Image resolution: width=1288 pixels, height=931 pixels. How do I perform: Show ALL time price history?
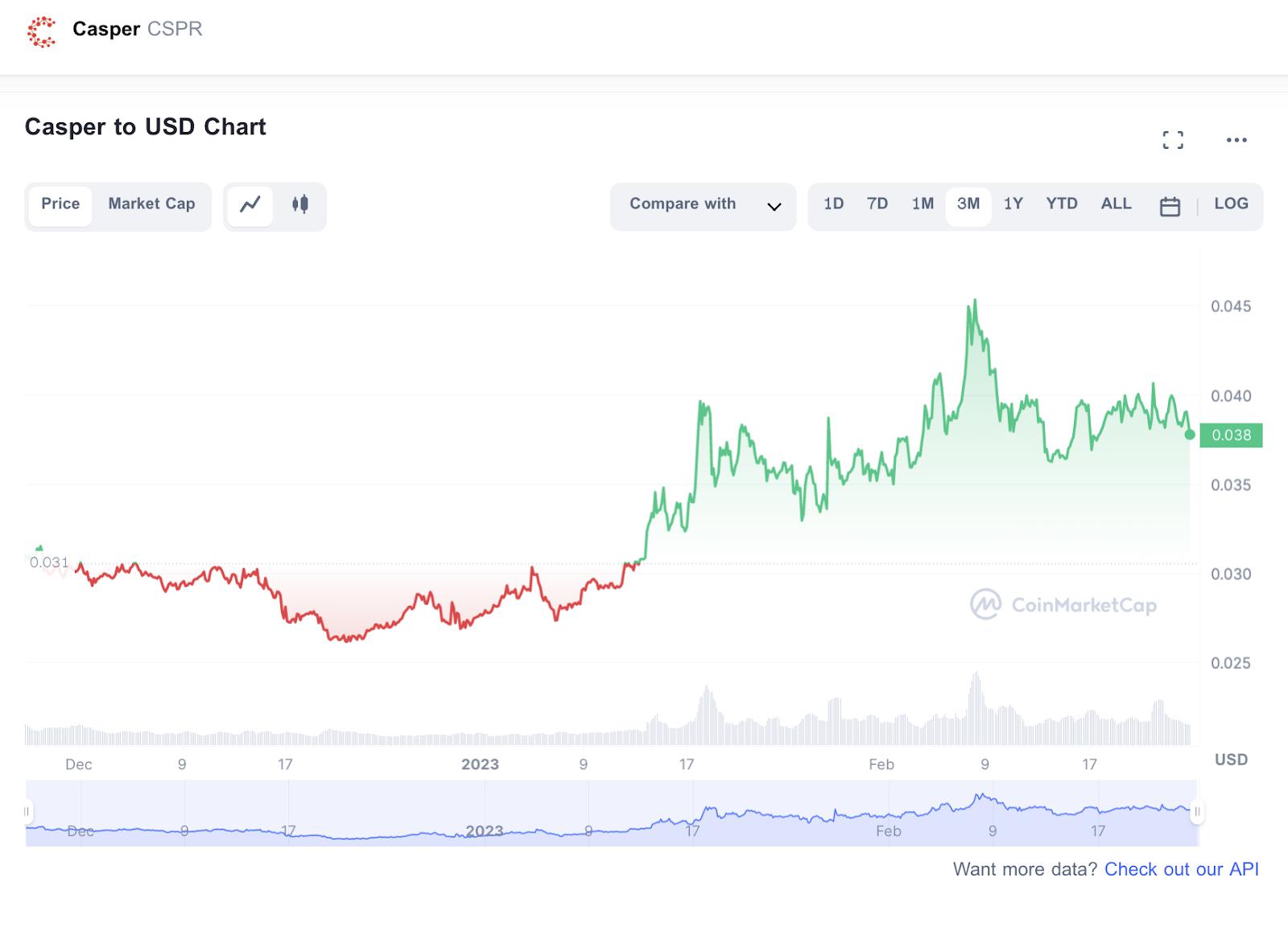1116,204
